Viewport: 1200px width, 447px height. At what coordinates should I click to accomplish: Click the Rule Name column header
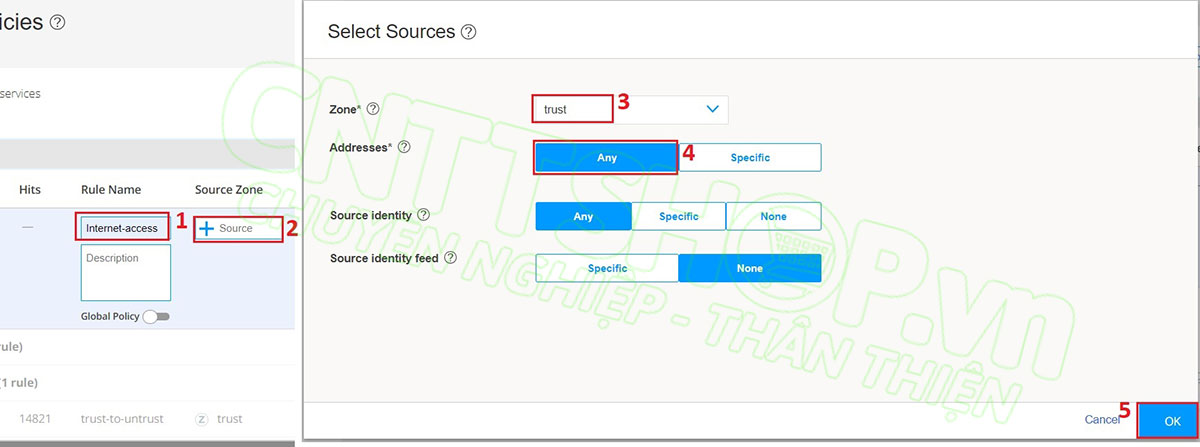(111, 190)
